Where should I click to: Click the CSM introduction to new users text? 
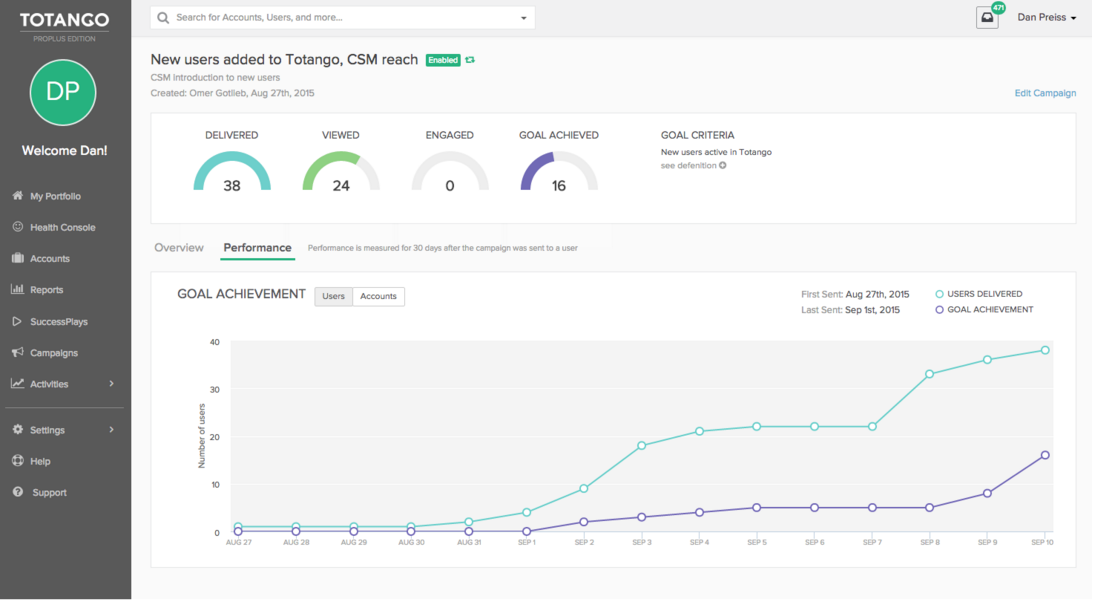coord(215,78)
